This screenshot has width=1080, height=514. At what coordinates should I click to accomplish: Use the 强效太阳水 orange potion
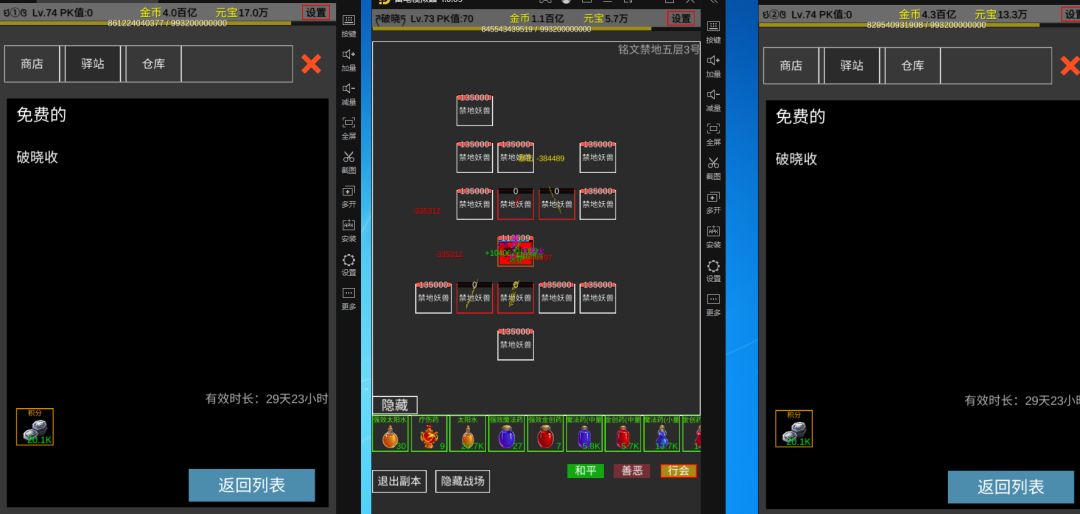[x=390, y=433]
